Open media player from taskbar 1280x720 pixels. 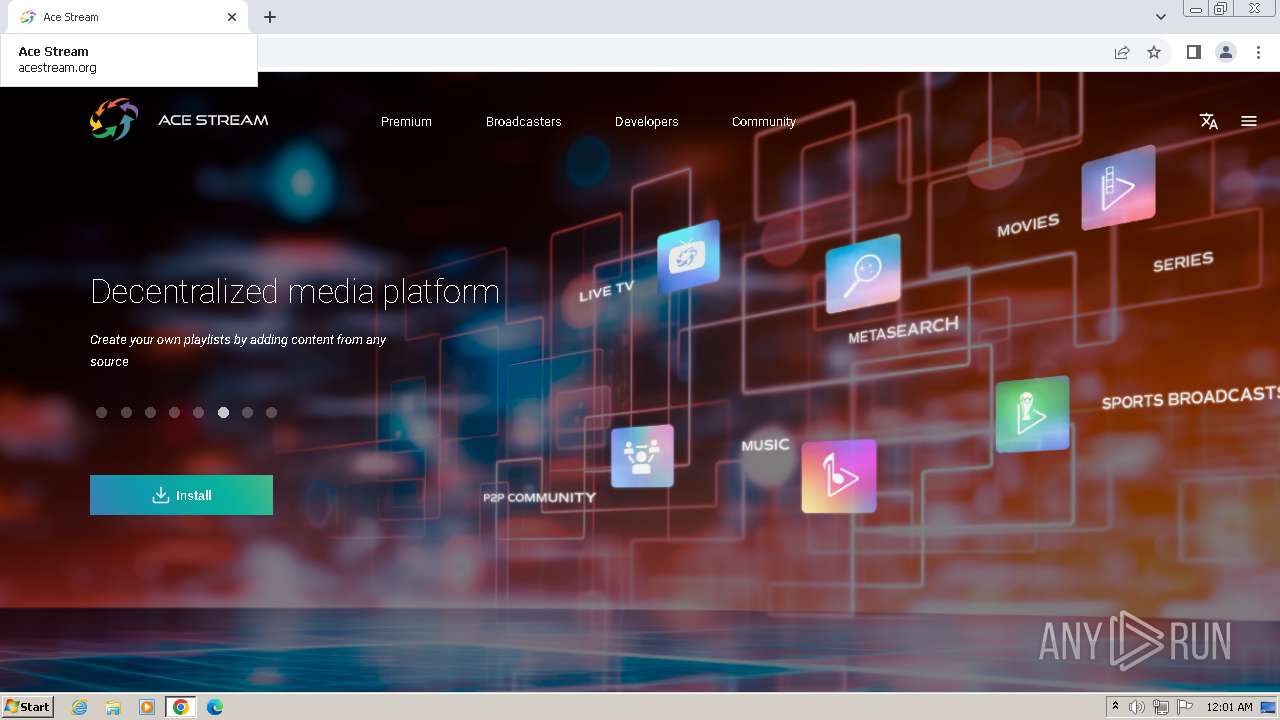click(147, 707)
